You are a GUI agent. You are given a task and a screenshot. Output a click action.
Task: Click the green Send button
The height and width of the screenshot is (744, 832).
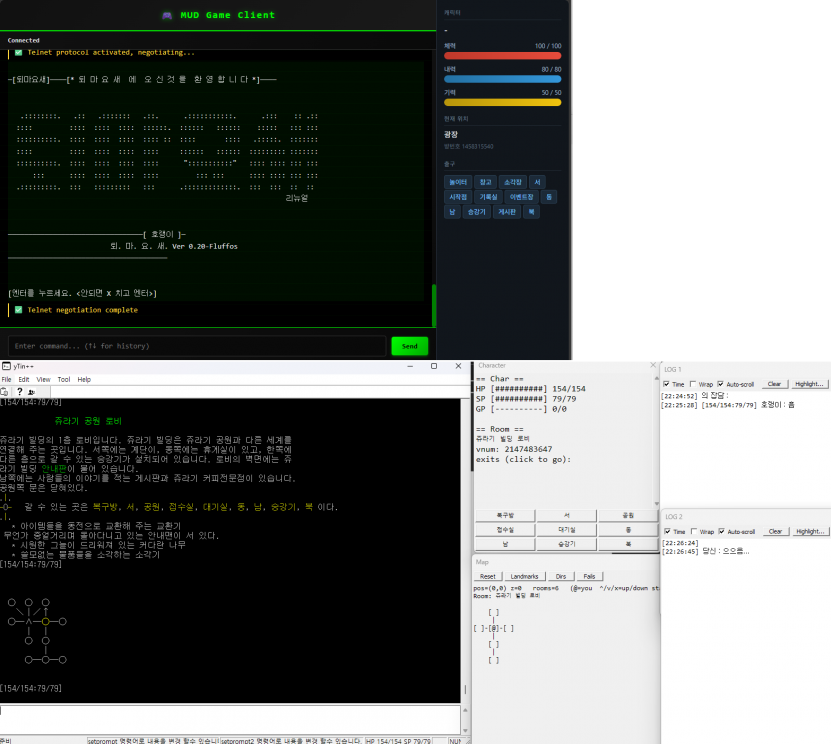410,346
